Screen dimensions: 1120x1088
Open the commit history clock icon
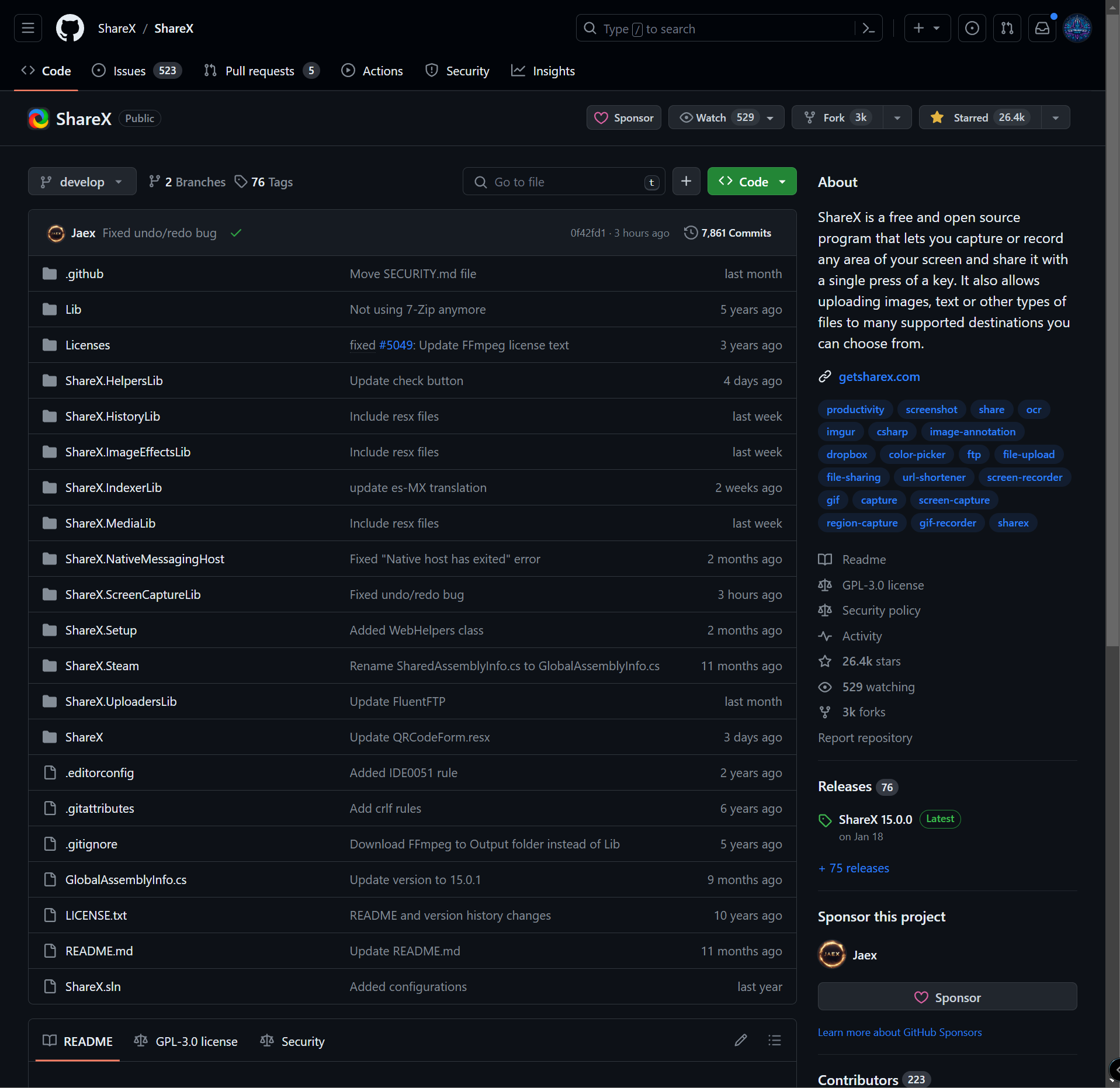(691, 233)
